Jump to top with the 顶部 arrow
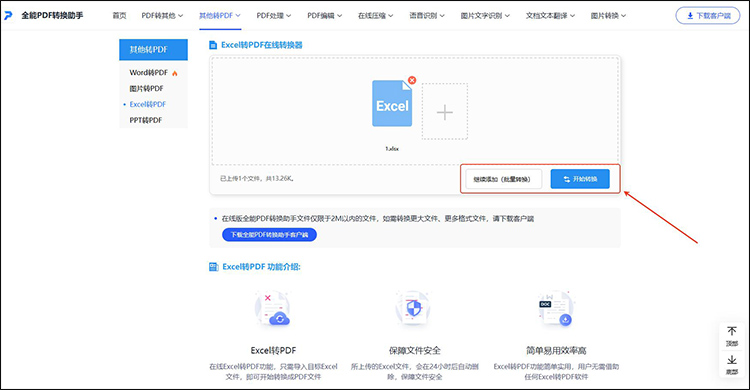750x390 pixels. pyautogui.click(x=732, y=336)
